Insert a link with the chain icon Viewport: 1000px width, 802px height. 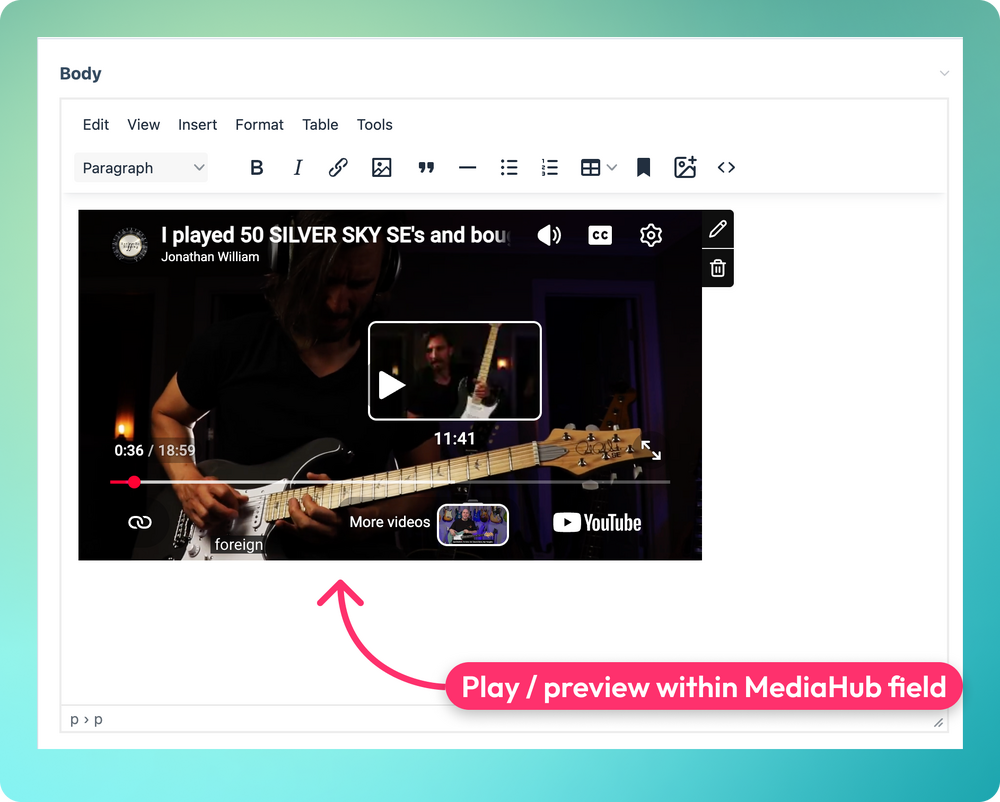(x=338, y=168)
